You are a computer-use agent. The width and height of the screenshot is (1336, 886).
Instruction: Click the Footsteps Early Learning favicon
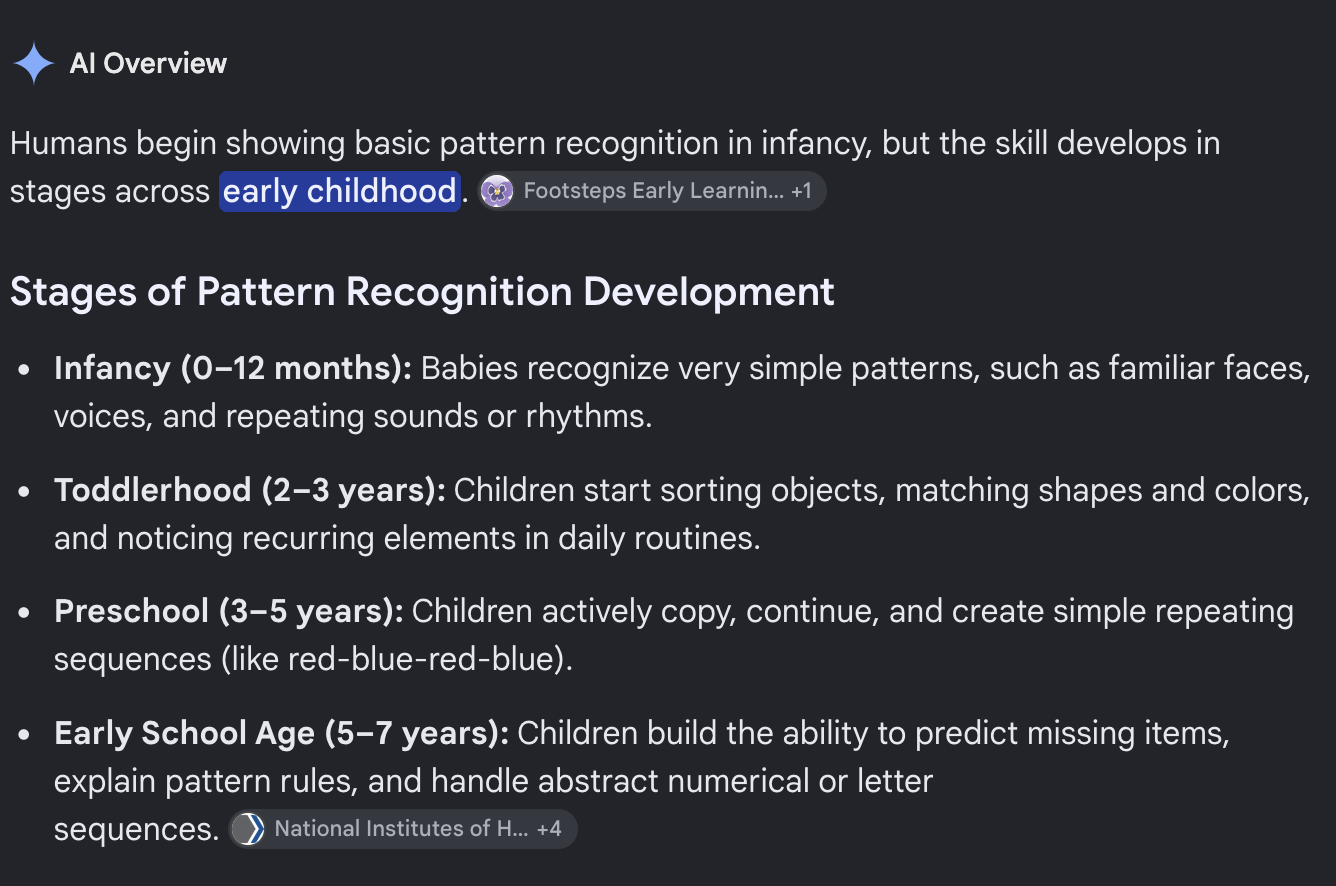(497, 191)
